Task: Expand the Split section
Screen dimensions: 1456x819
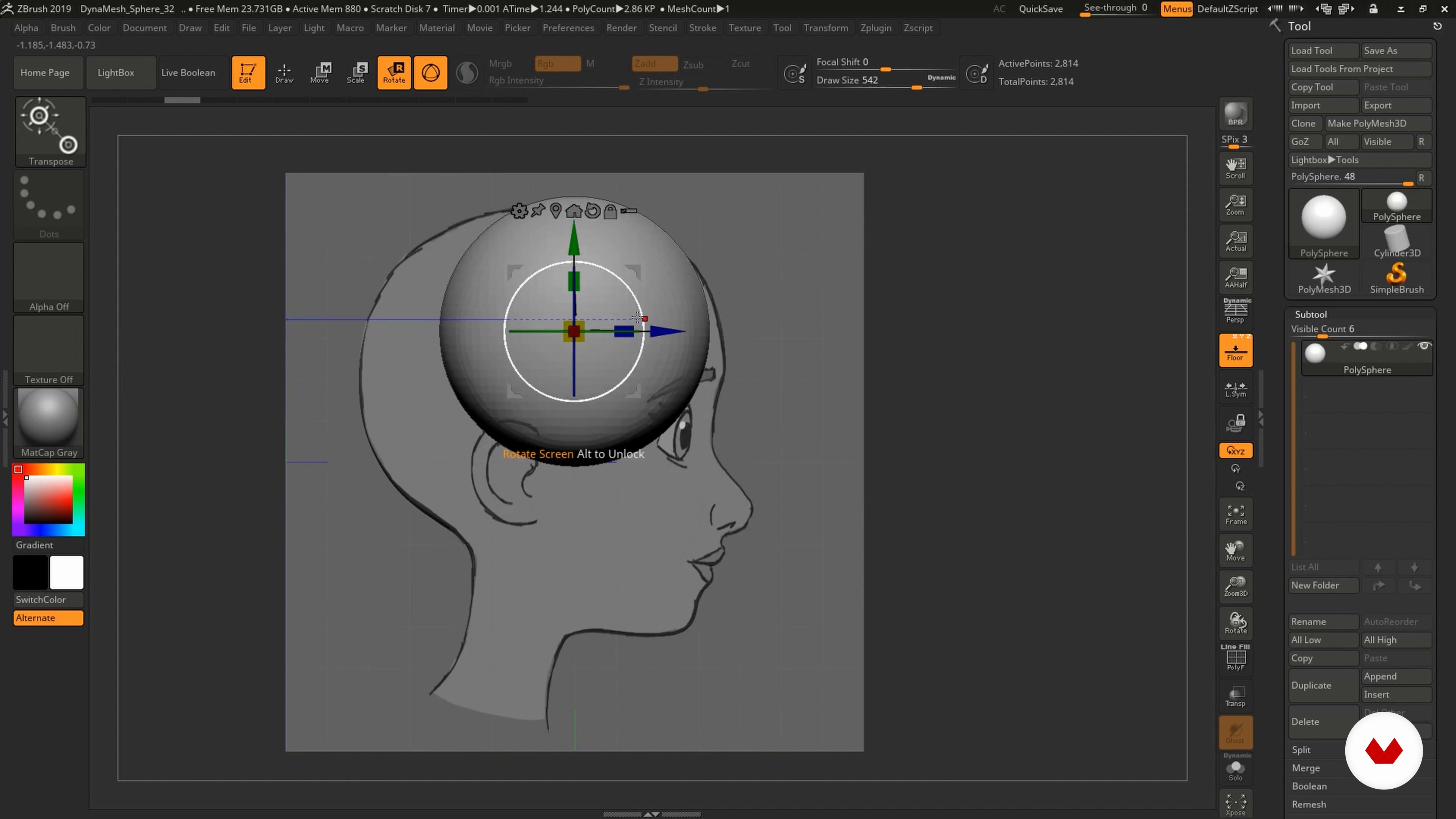Action: (1301, 750)
